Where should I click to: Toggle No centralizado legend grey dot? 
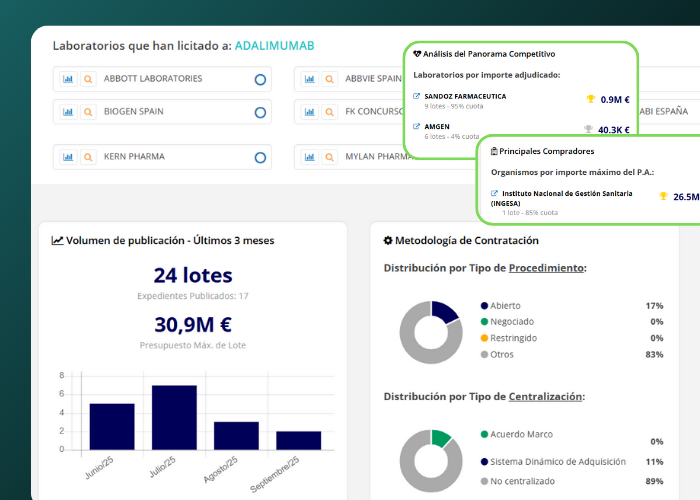484,481
